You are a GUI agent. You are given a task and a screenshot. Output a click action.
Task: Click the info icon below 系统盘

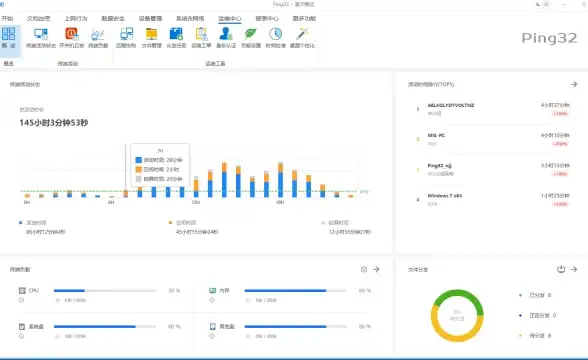click(x=21, y=336)
